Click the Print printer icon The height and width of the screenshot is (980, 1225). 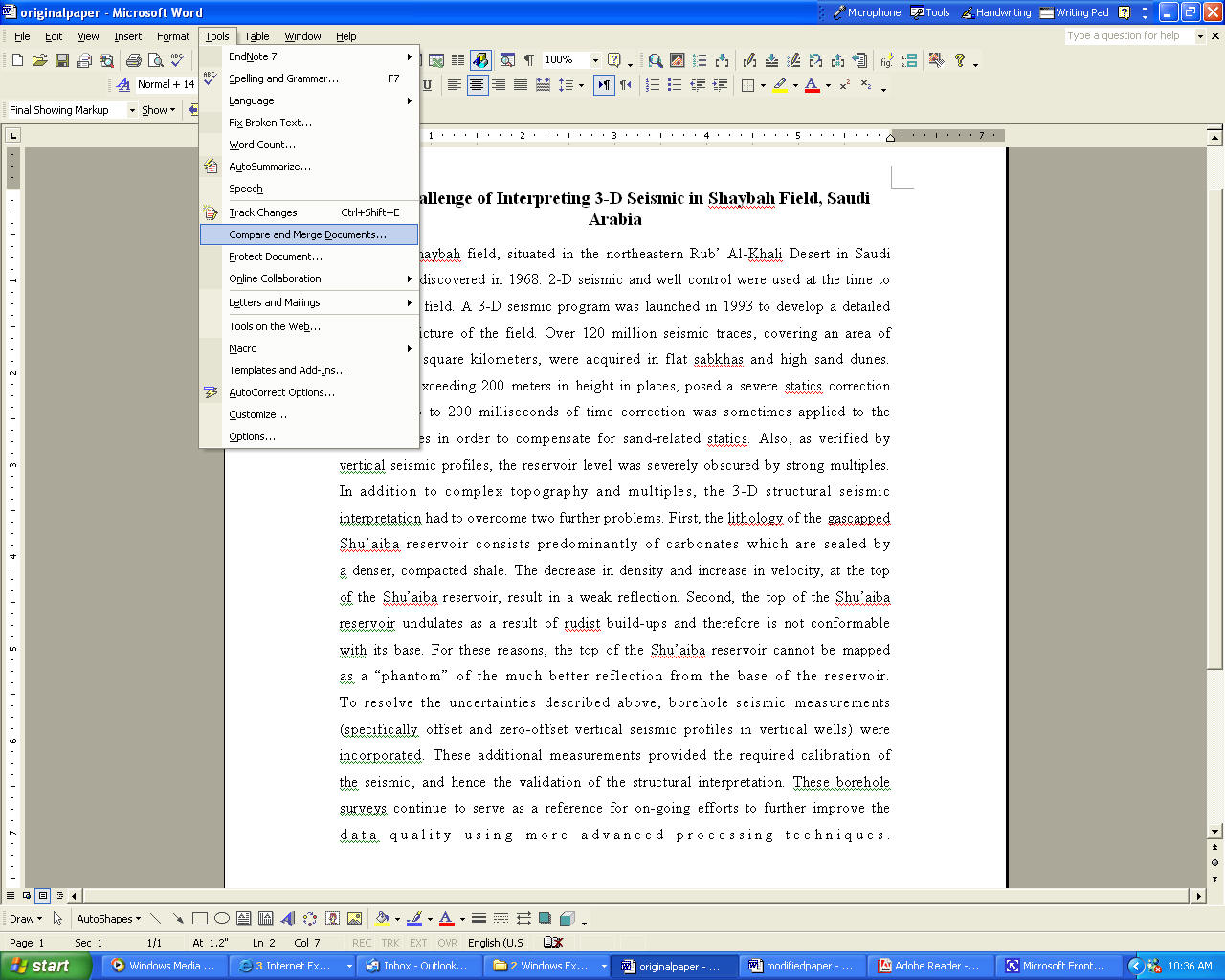click(134, 60)
